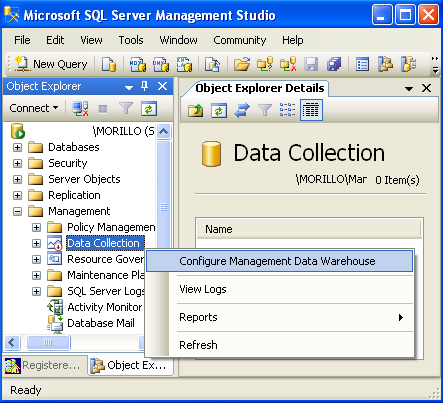Toggle the list view button in Details toolbar

tap(287, 110)
